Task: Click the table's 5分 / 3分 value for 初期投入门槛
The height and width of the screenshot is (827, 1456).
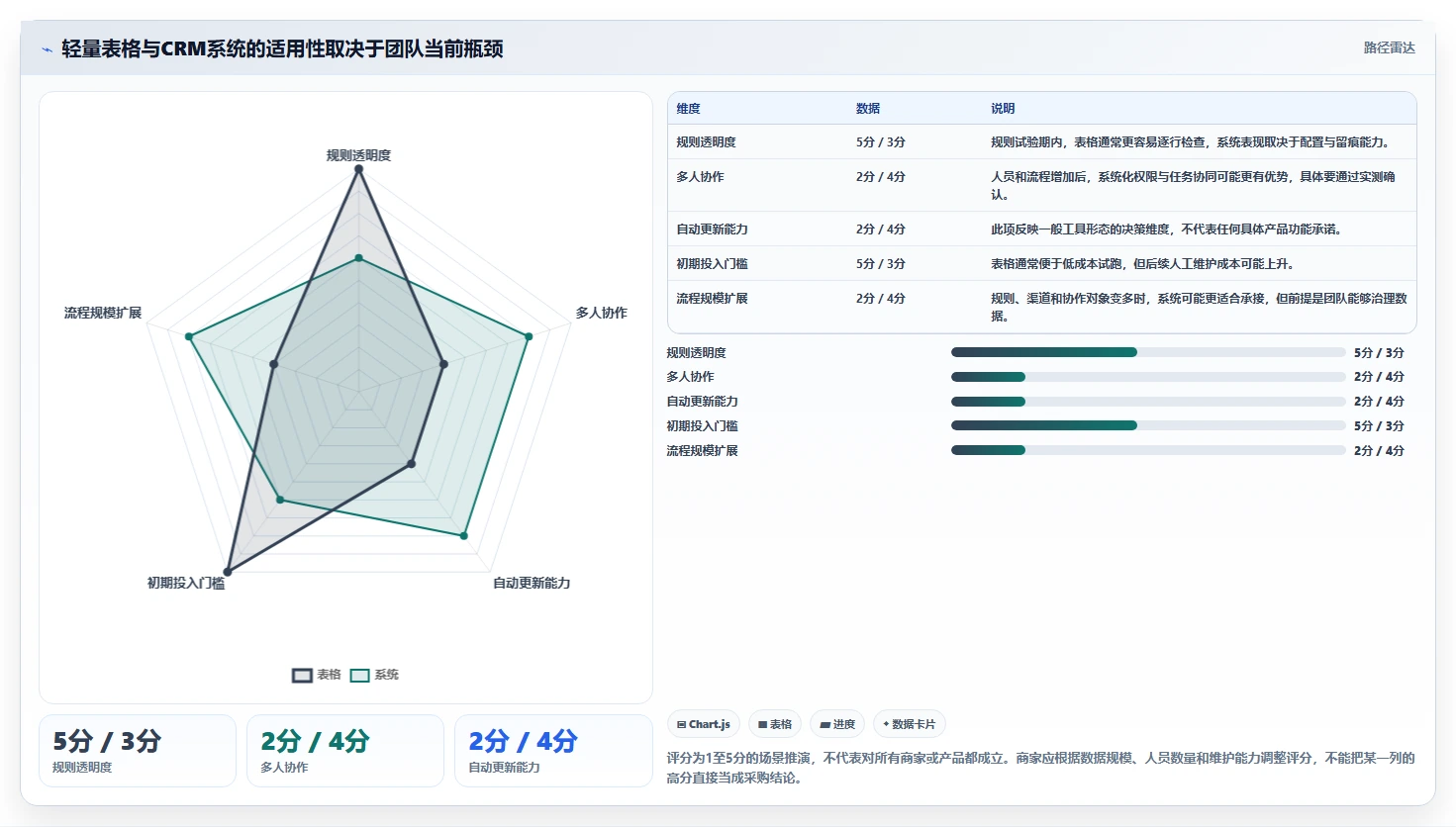Action: coord(881,264)
